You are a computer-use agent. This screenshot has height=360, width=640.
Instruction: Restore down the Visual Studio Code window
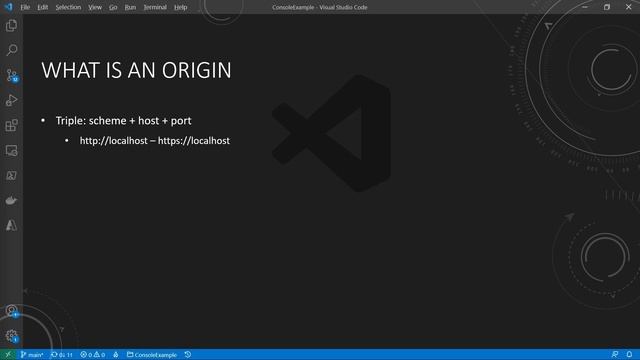pyautogui.click(x=607, y=7)
